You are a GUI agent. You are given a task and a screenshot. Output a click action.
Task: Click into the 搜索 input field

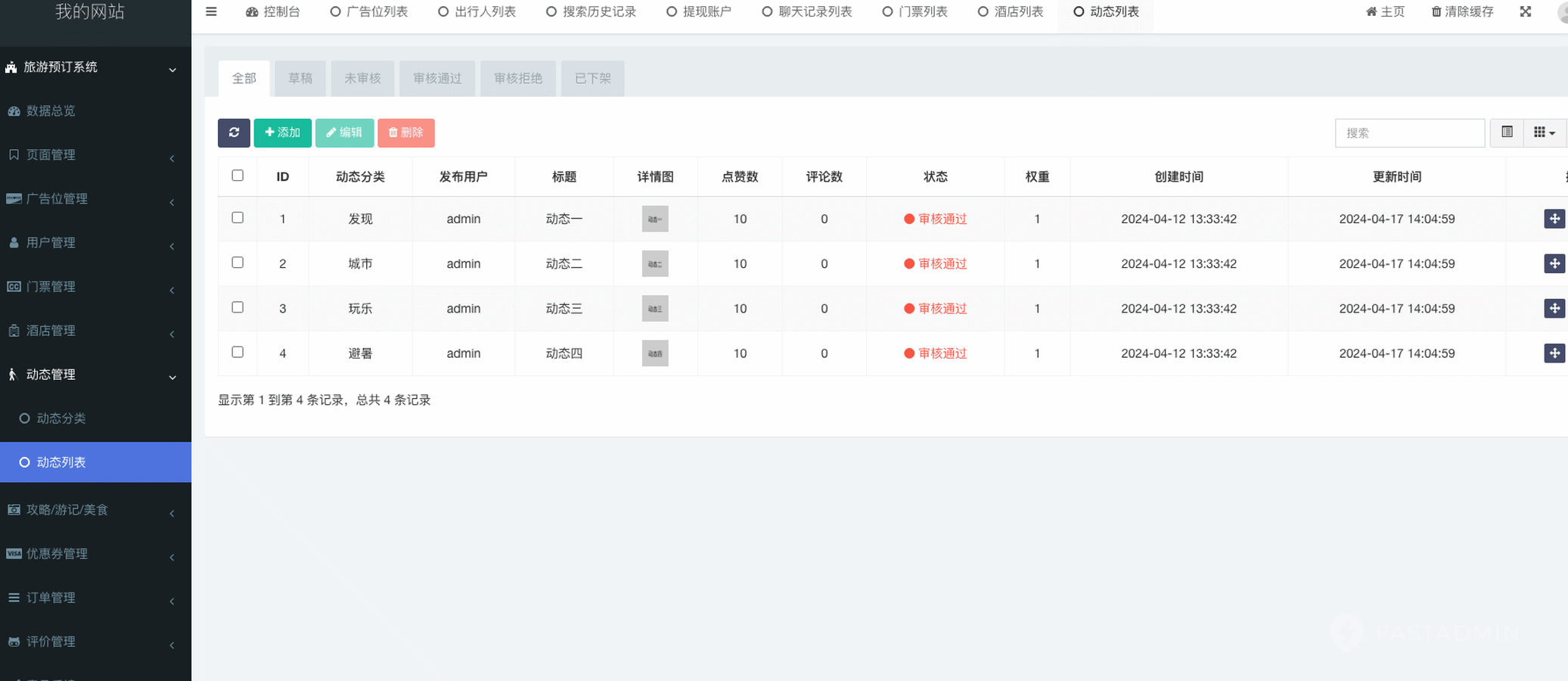click(1409, 133)
